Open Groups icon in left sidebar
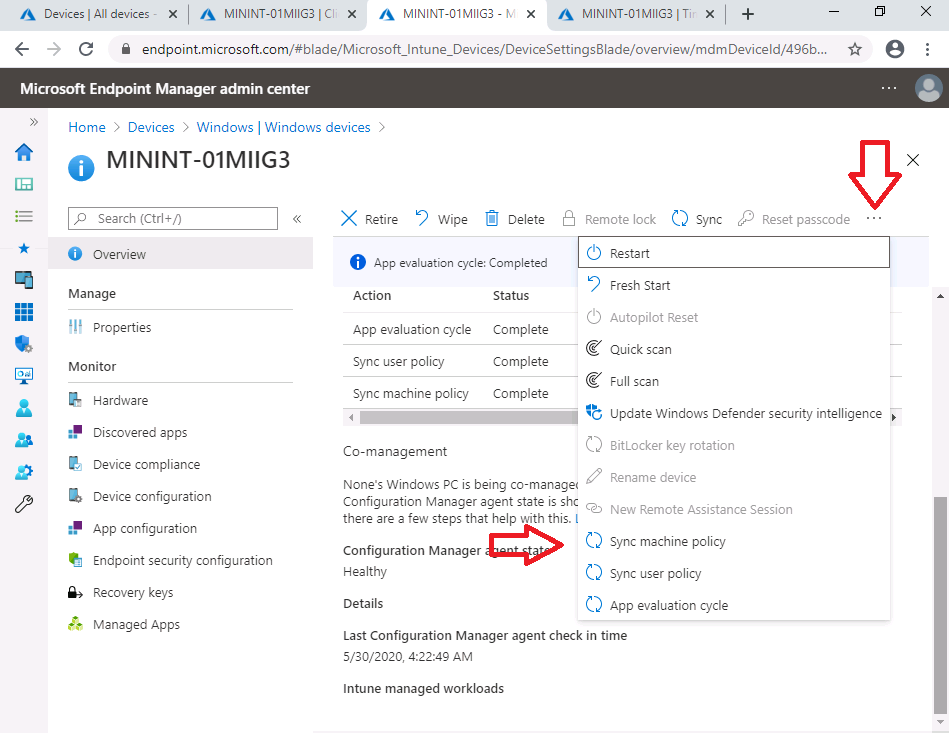The image size is (949, 733). [24, 440]
